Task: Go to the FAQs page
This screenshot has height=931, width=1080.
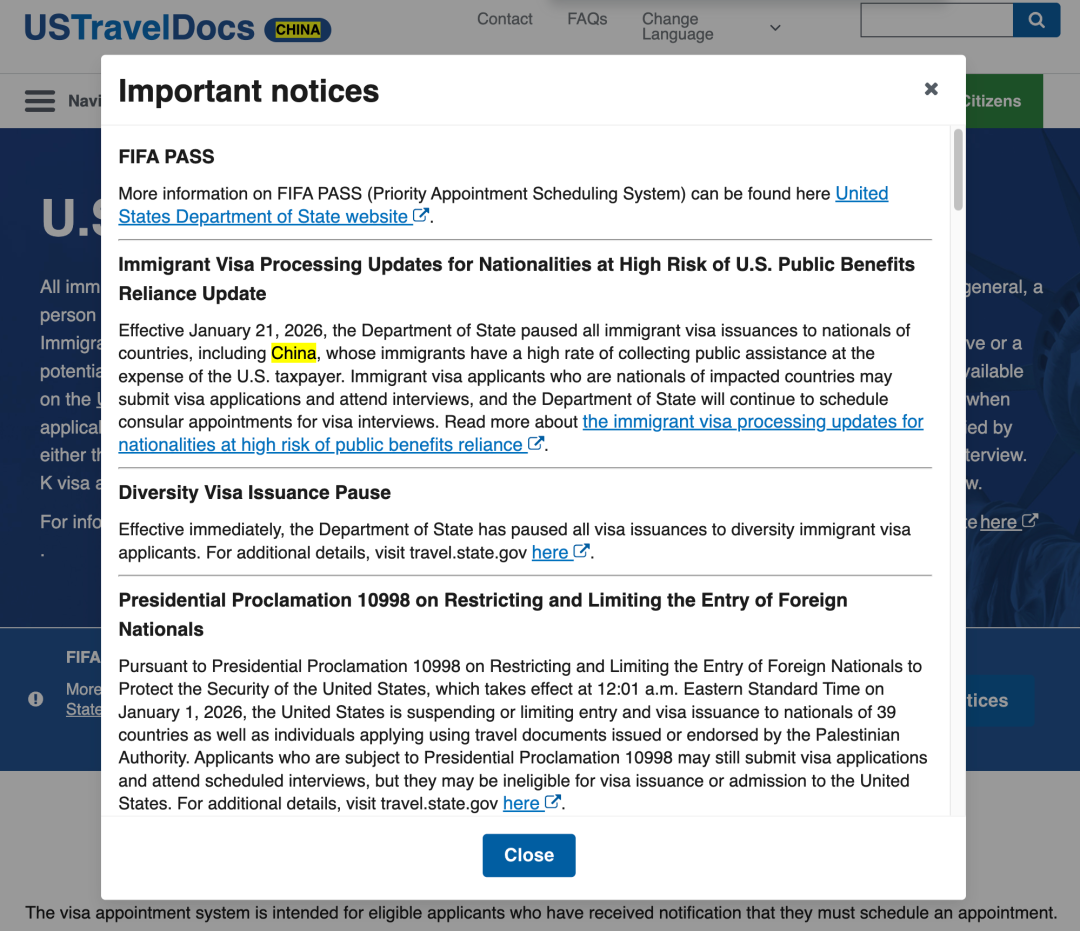Action: (x=587, y=19)
